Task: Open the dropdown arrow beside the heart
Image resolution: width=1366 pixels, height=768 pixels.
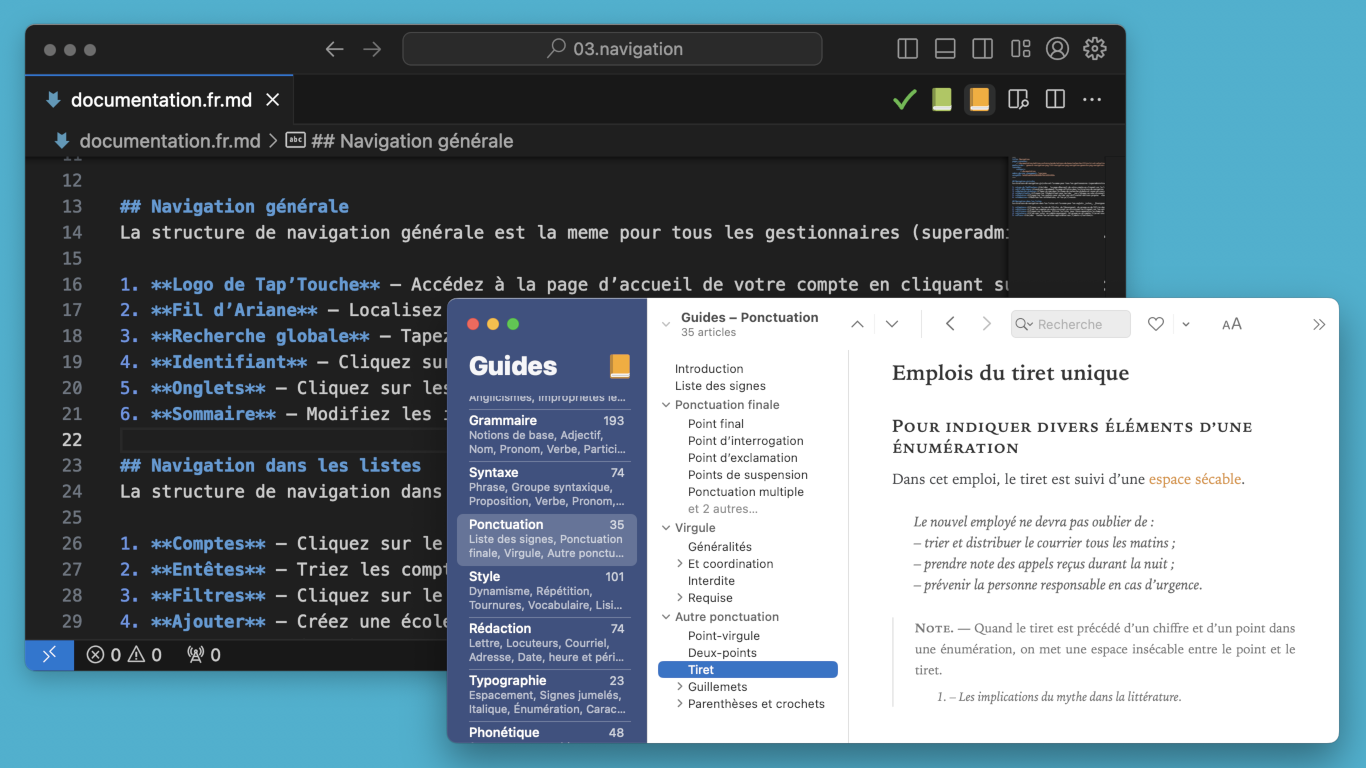Action: 1186,324
